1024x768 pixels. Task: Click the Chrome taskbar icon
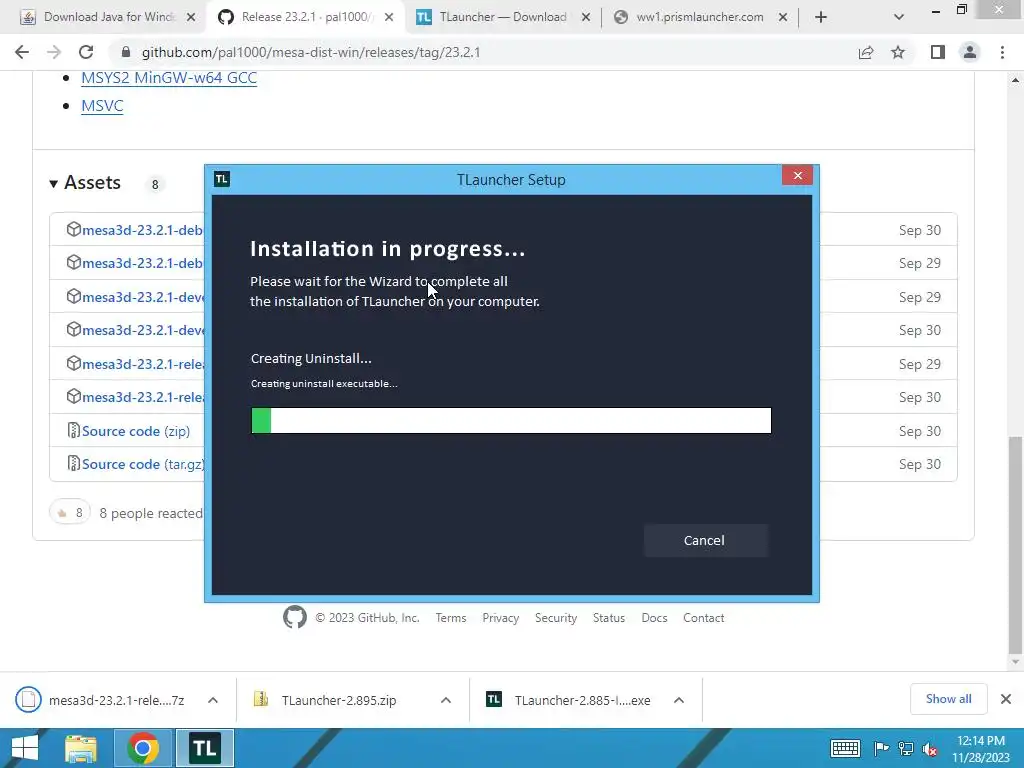pyautogui.click(x=142, y=748)
